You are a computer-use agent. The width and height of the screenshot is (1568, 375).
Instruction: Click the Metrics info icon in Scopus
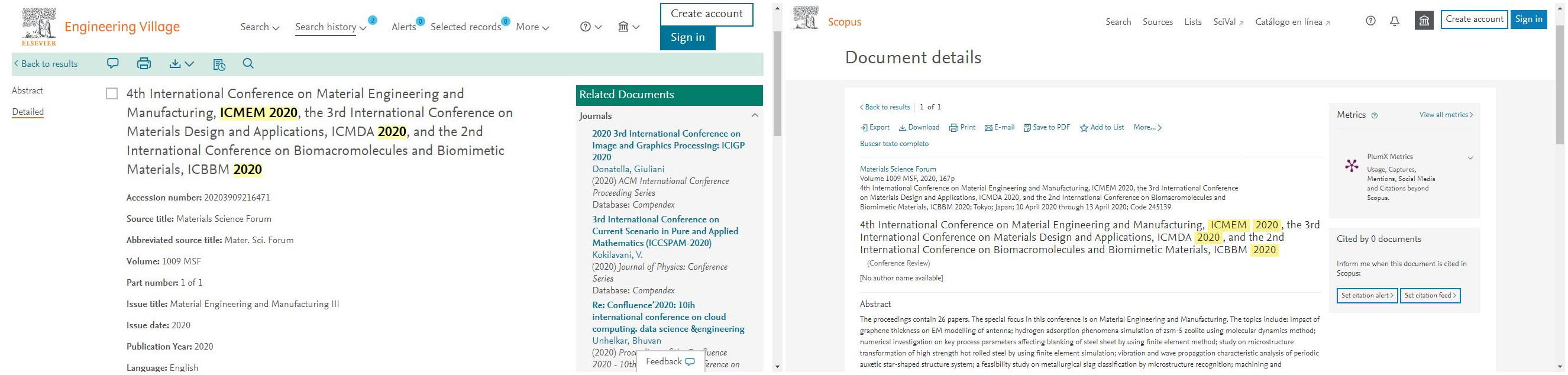pyautogui.click(x=1375, y=115)
